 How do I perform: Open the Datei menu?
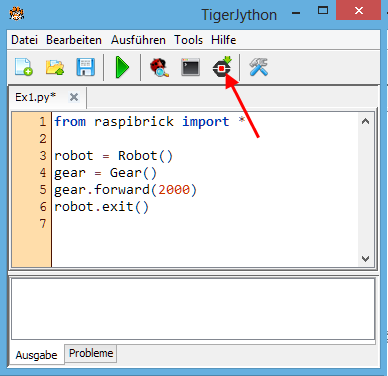(x=24, y=40)
